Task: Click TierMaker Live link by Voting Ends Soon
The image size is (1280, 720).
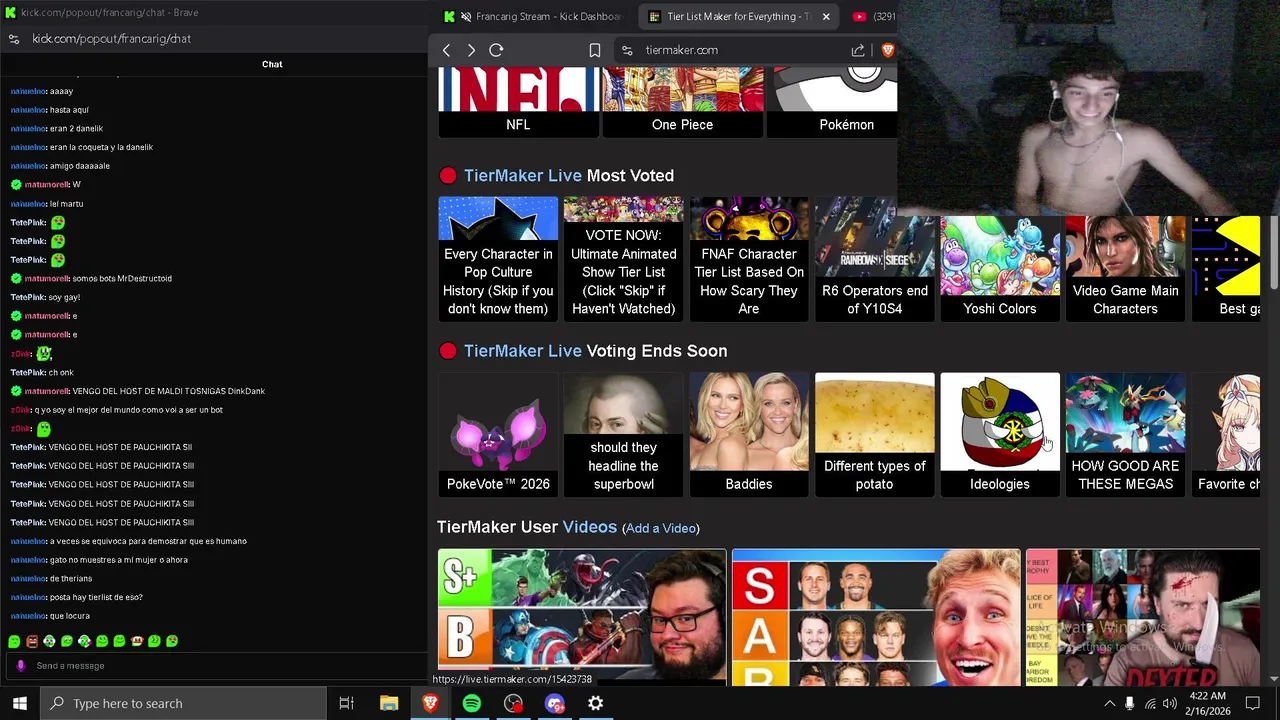Action: (x=522, y=351)
